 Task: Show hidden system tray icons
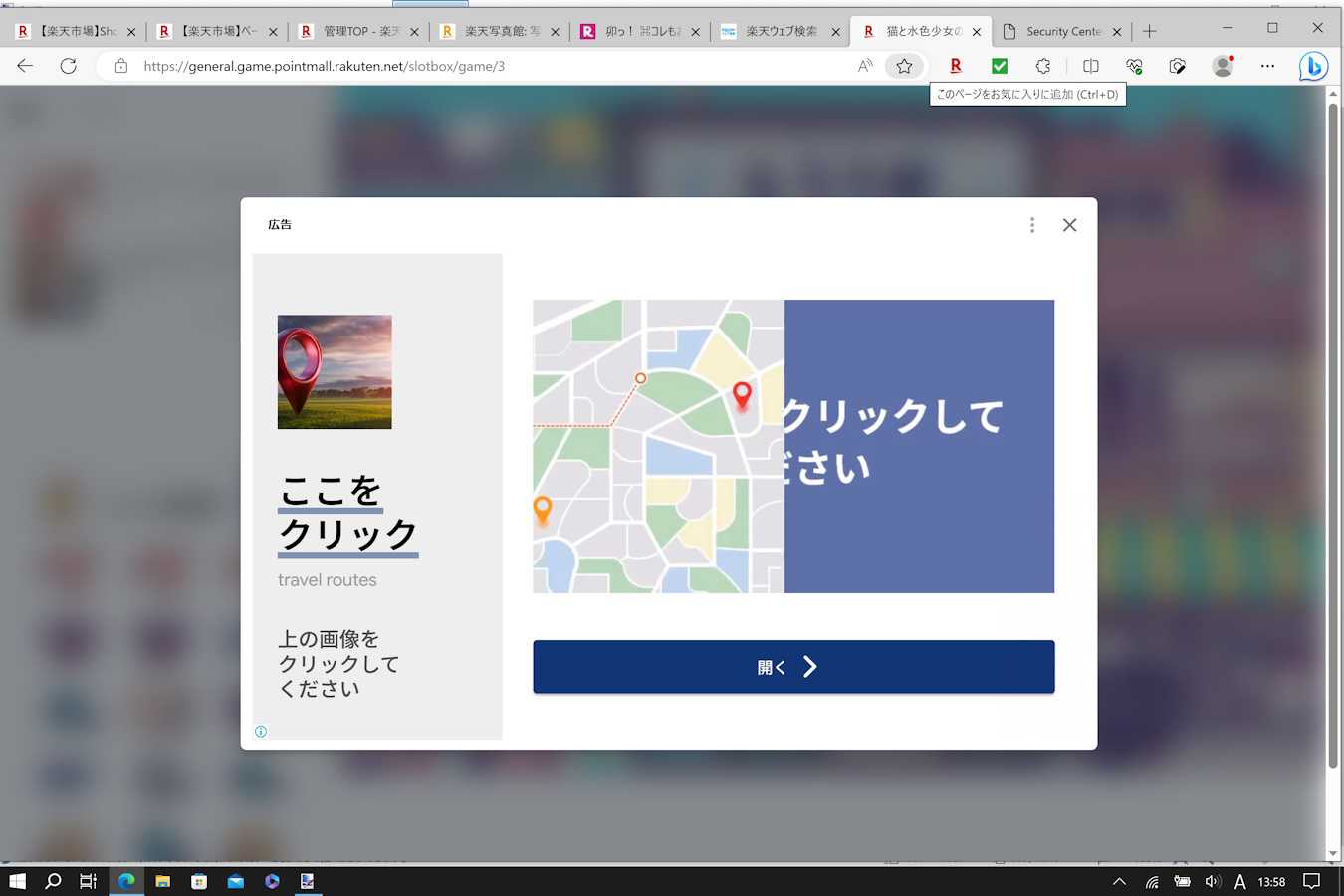1119,881
